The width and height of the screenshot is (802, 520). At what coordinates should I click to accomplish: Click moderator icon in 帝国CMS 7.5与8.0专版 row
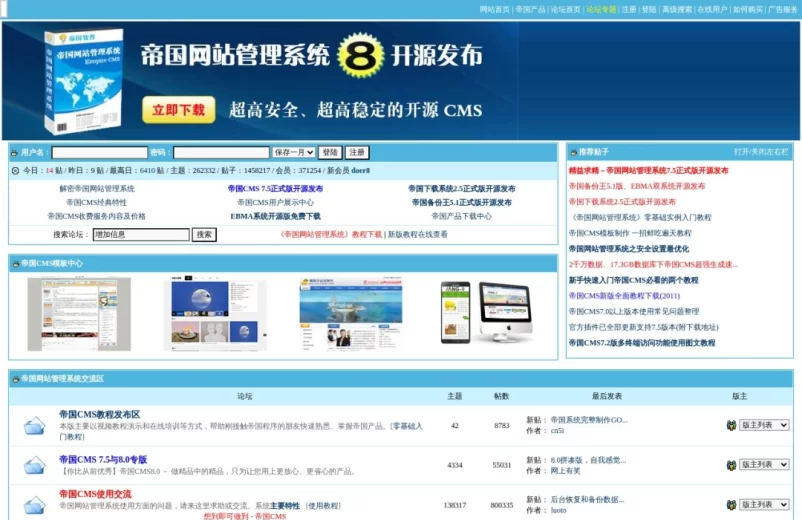click(731, 465)
